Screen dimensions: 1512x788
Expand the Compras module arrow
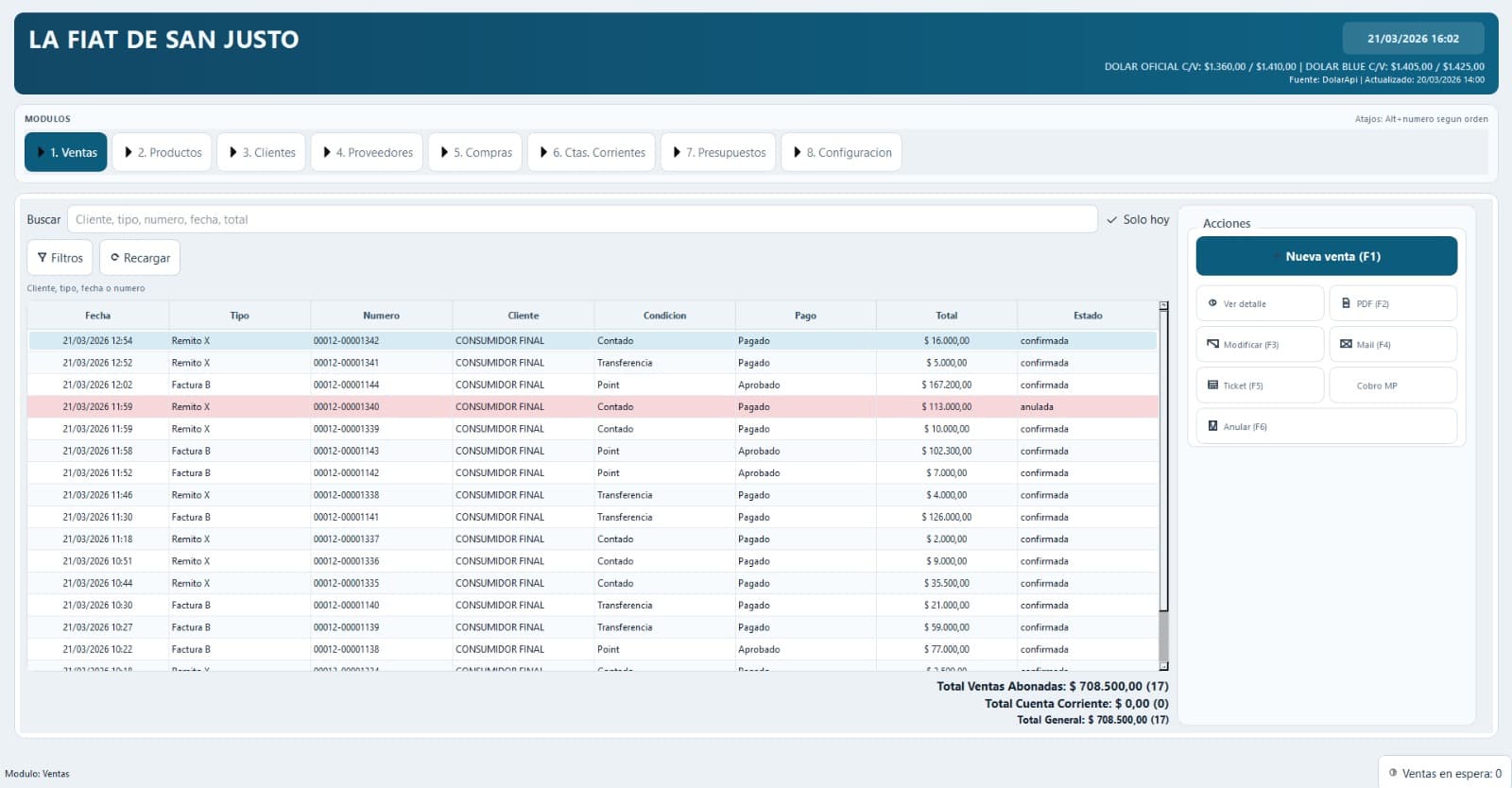coord(444,152)
